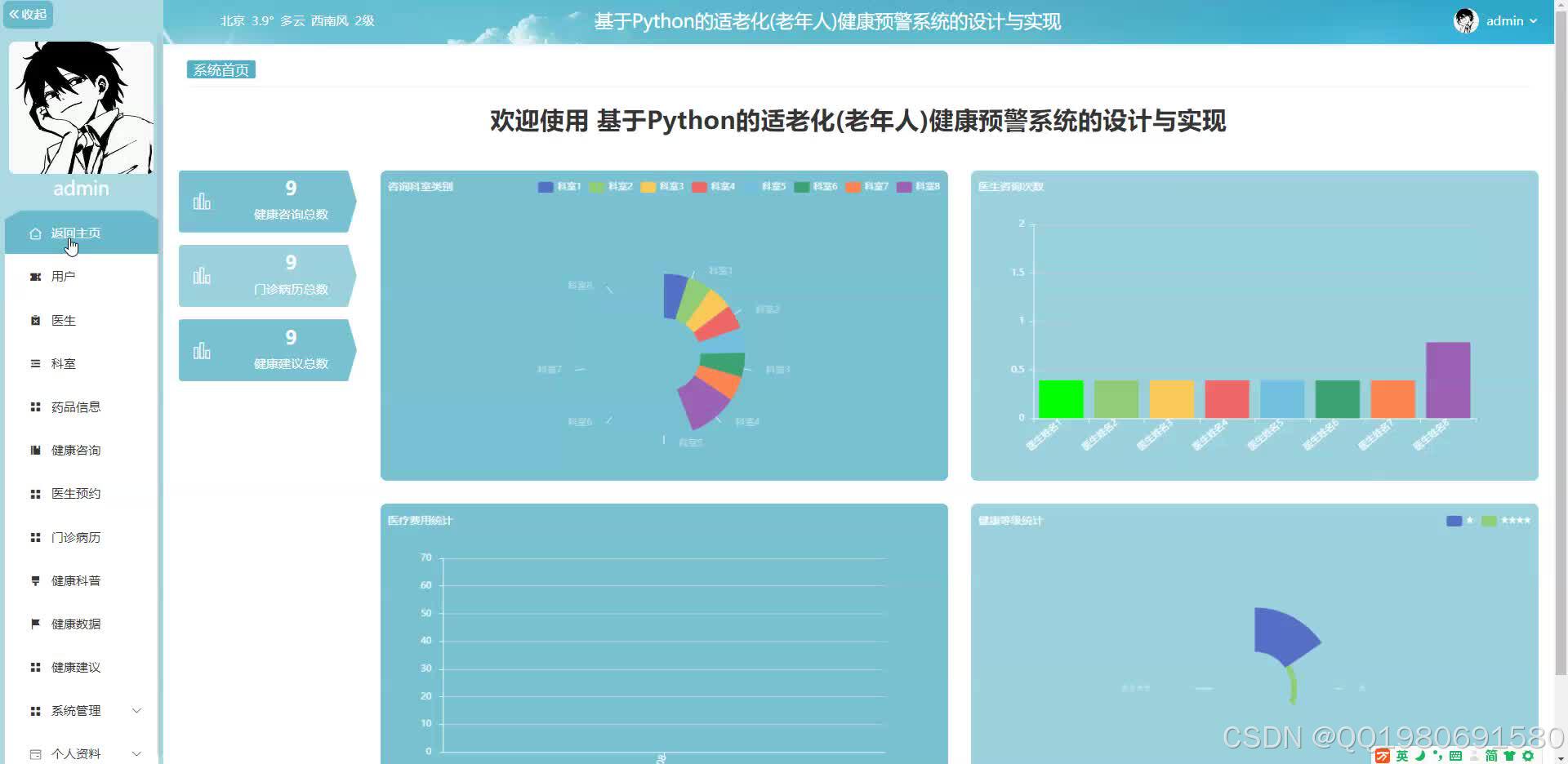Select the 医生 (Doctors) sidebar item
Image resolution: width=1568 pixels, height=764 pixels.
pyautogui.click(x=64, y=320)
